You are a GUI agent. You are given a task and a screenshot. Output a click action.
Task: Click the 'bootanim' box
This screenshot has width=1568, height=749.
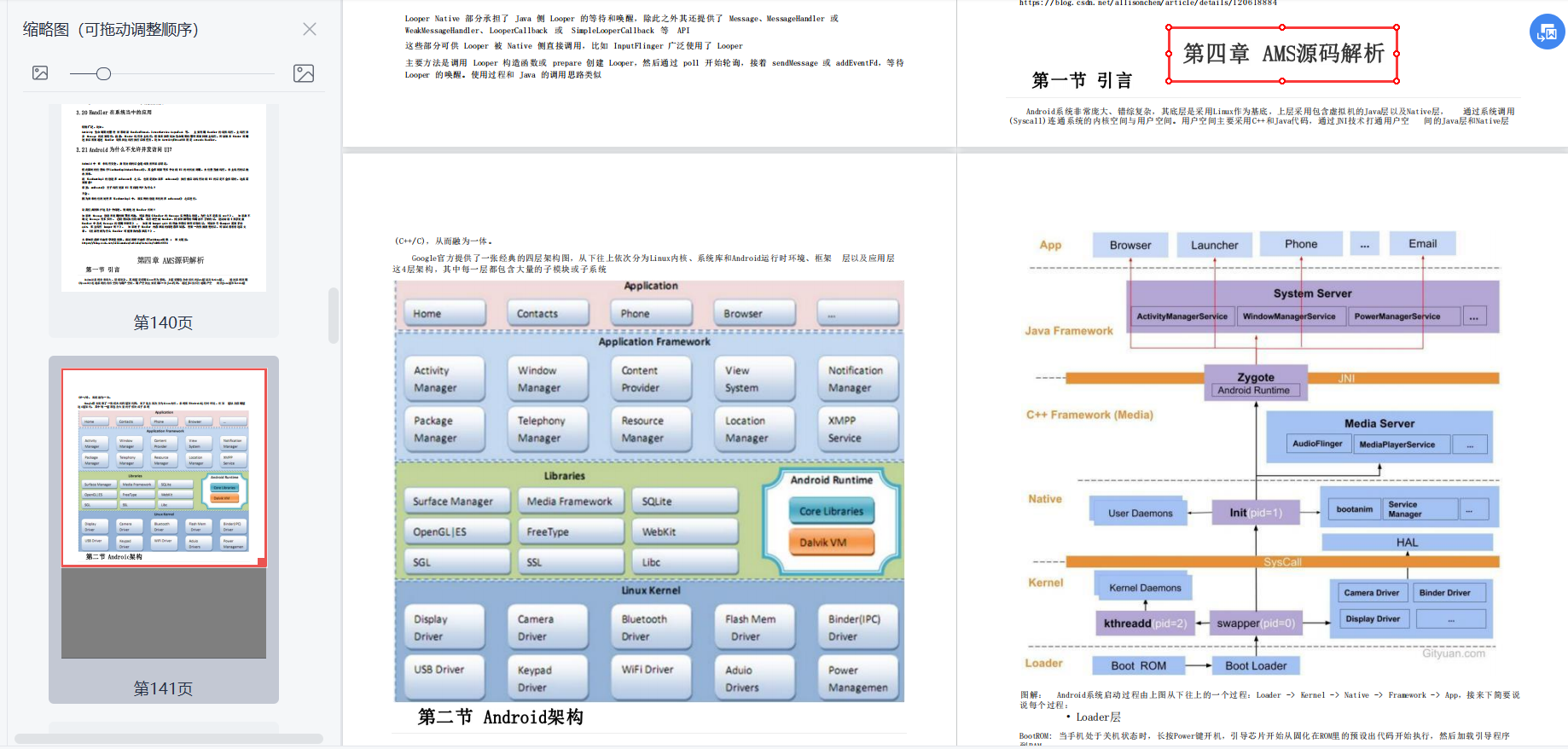coord(1354,509)
